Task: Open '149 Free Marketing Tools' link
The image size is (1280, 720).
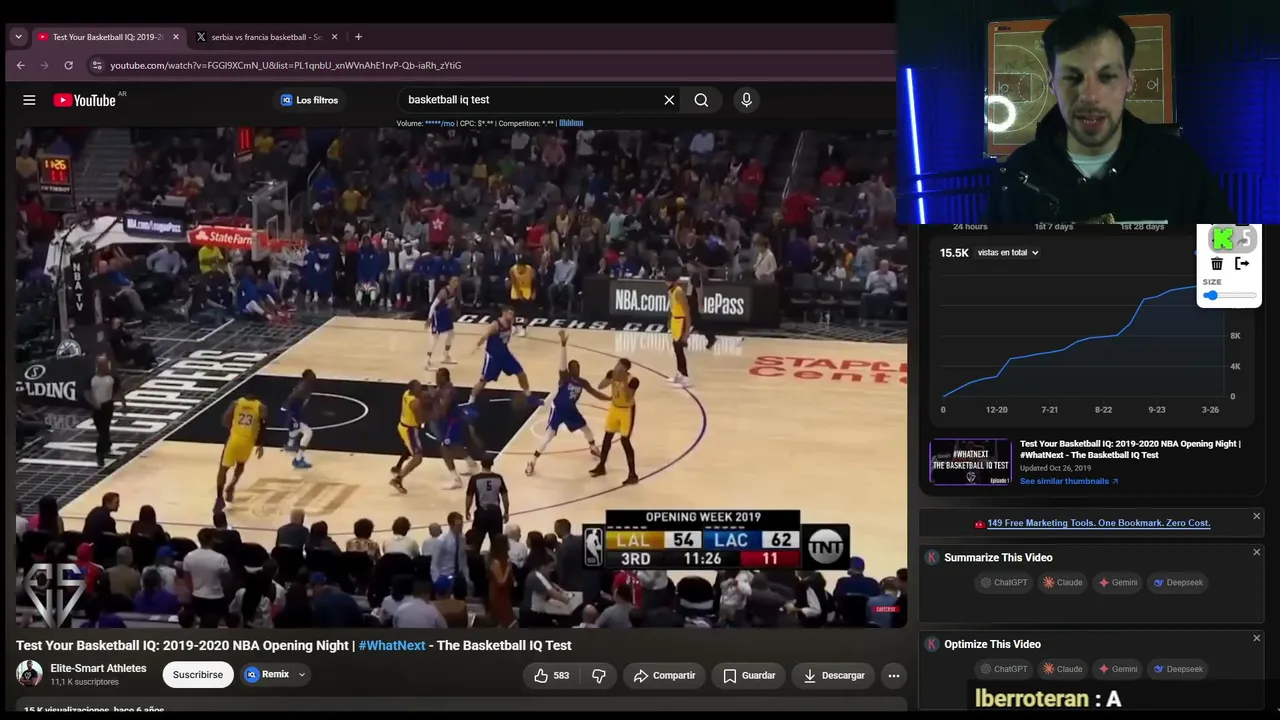Action: coord(1098,523)
